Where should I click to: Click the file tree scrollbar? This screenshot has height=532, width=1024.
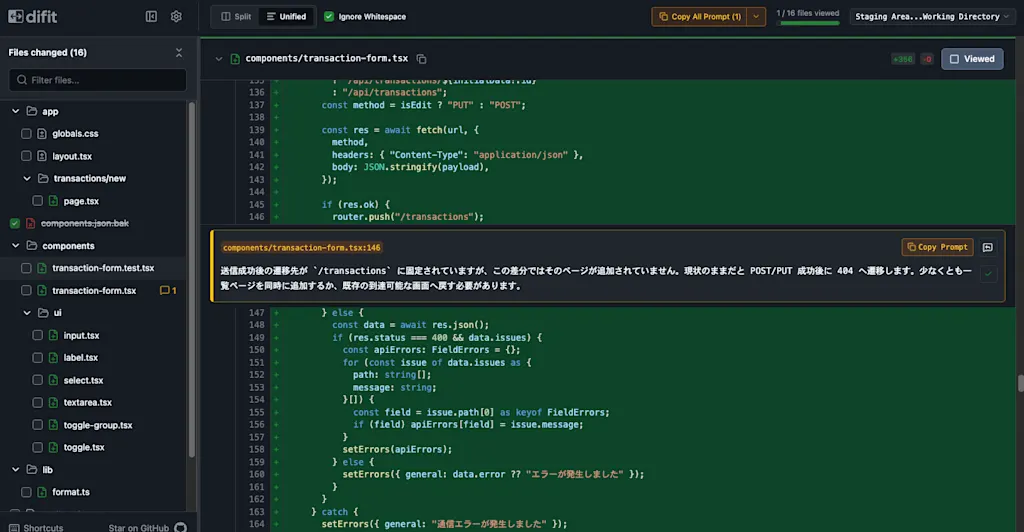point(191,279)
